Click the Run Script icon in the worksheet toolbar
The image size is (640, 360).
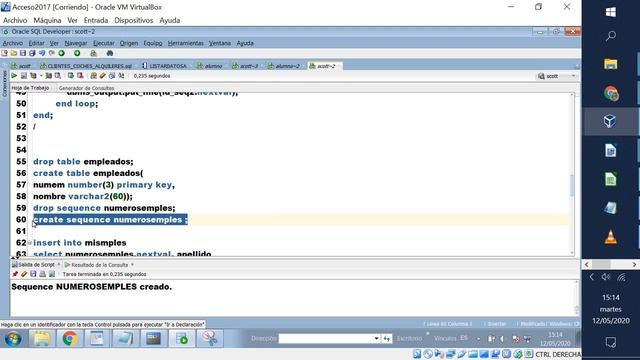pyautogui.click(x=24, y=76)
